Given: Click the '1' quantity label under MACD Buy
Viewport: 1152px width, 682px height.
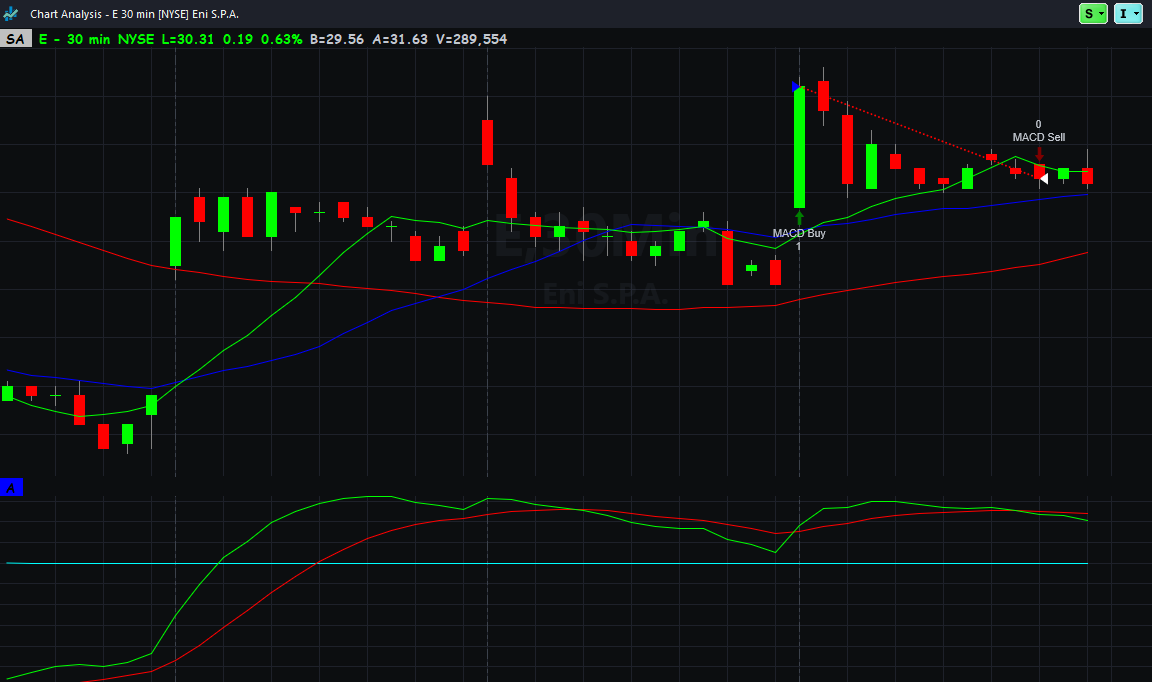Looking at the screenshot, I should click(799, 246).
